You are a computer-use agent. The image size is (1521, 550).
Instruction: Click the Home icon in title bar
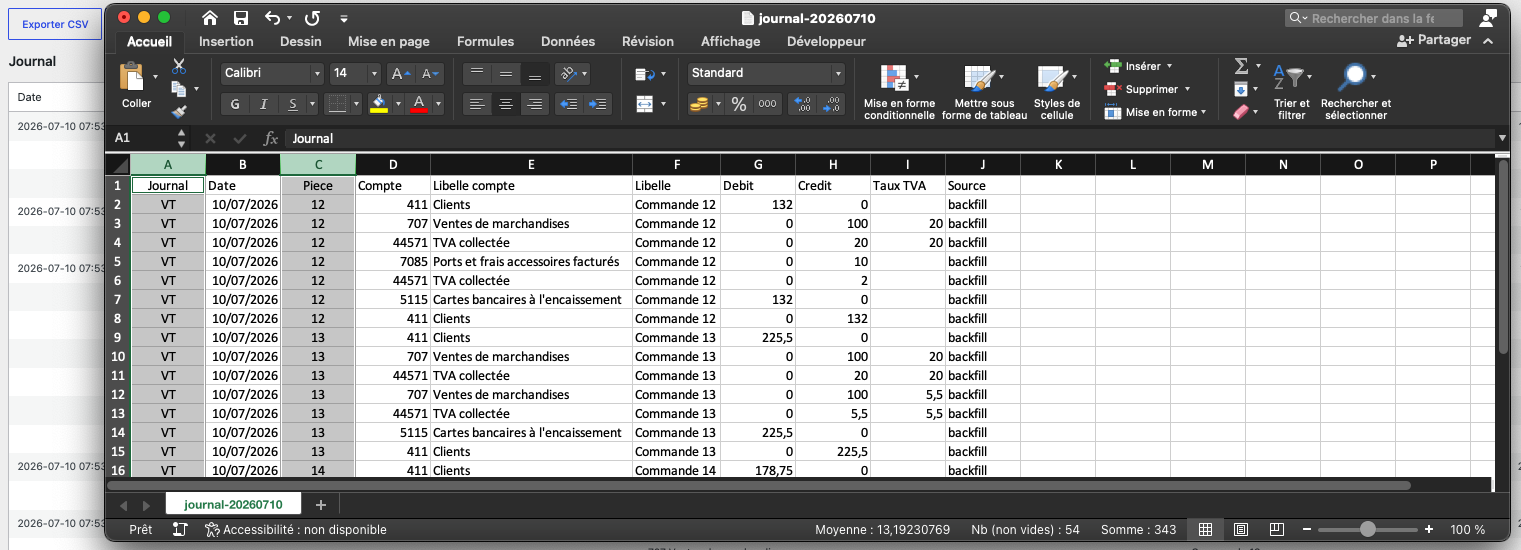coord(209,18)
